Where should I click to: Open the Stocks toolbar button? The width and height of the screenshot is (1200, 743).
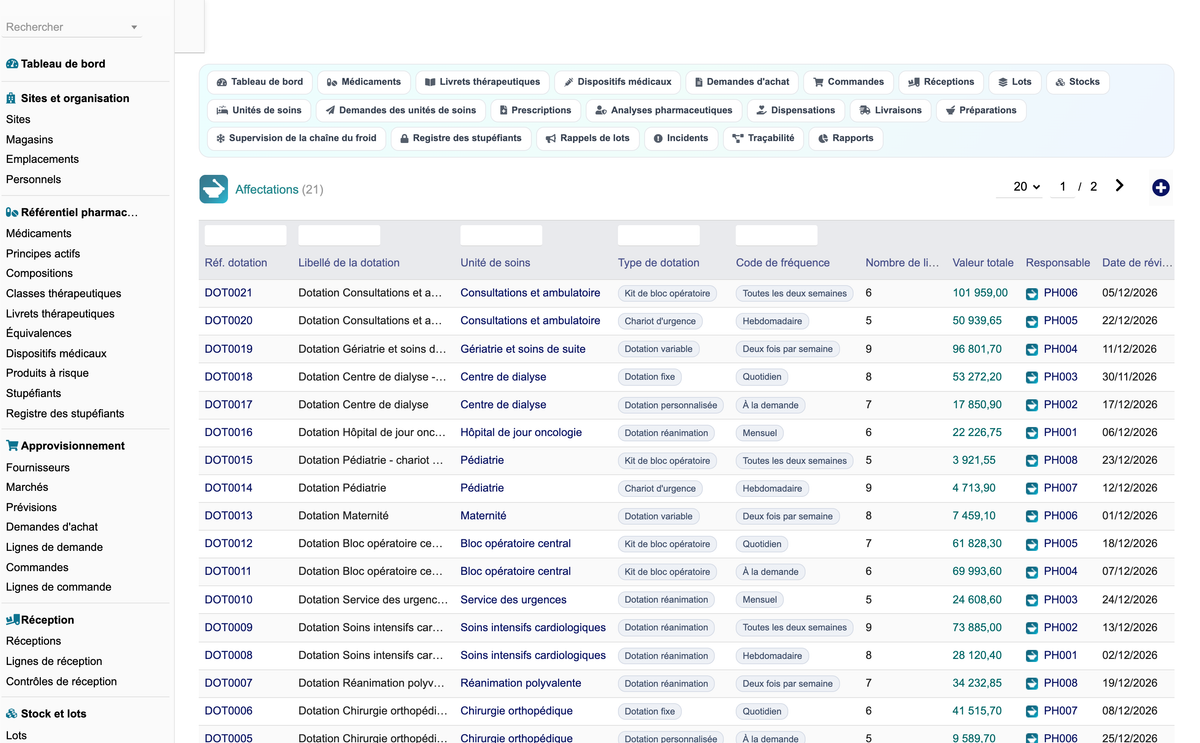click(x=1077, y=82)
